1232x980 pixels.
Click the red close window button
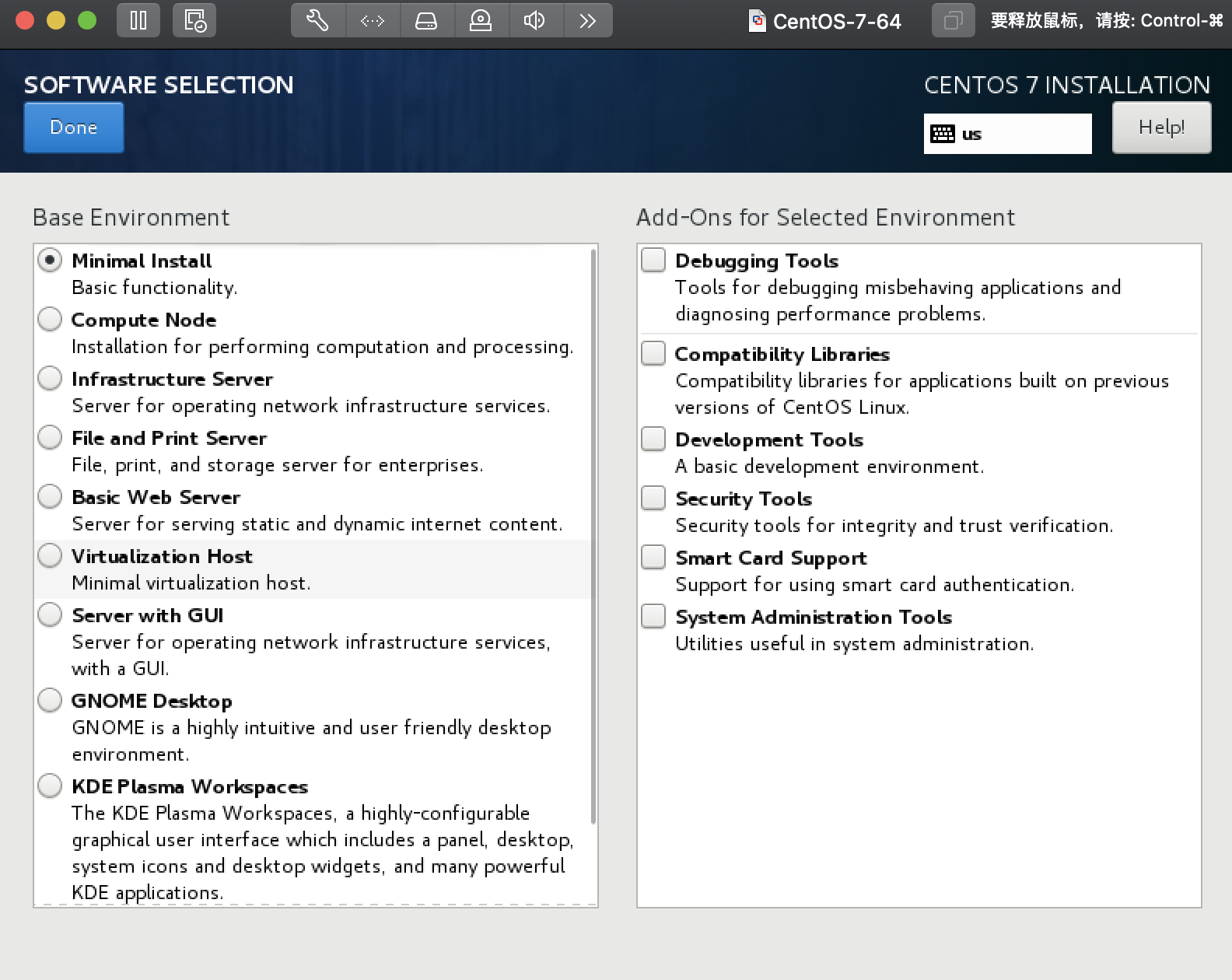coord(25,20)
